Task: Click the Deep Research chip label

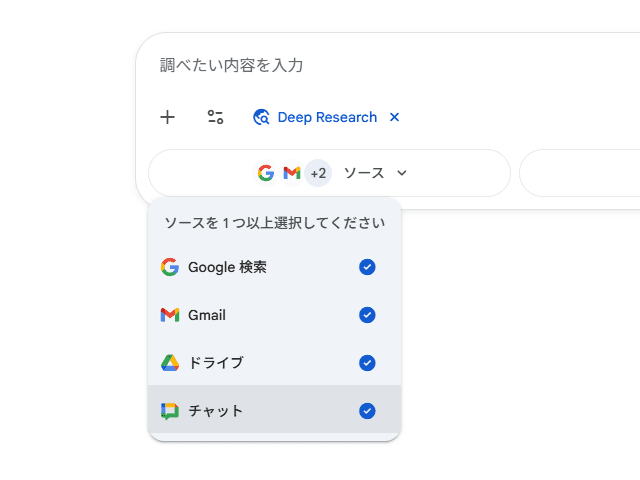Action: click(x=327, y=117)
